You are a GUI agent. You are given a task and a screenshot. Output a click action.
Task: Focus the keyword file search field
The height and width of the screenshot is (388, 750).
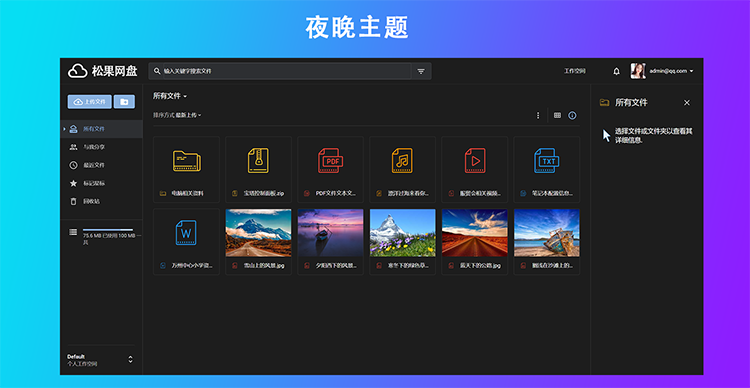click(286, 71)
